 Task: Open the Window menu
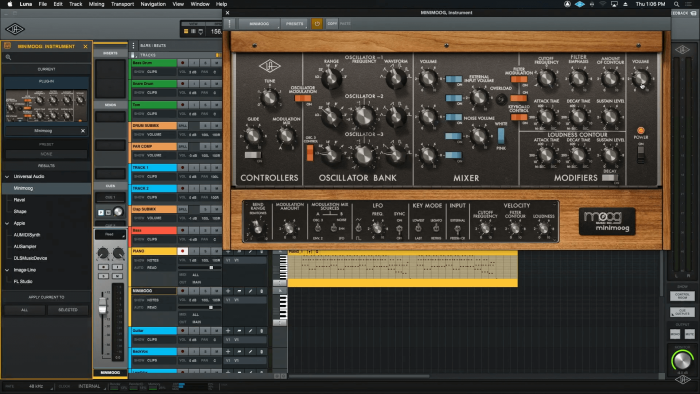coord(200,4)
